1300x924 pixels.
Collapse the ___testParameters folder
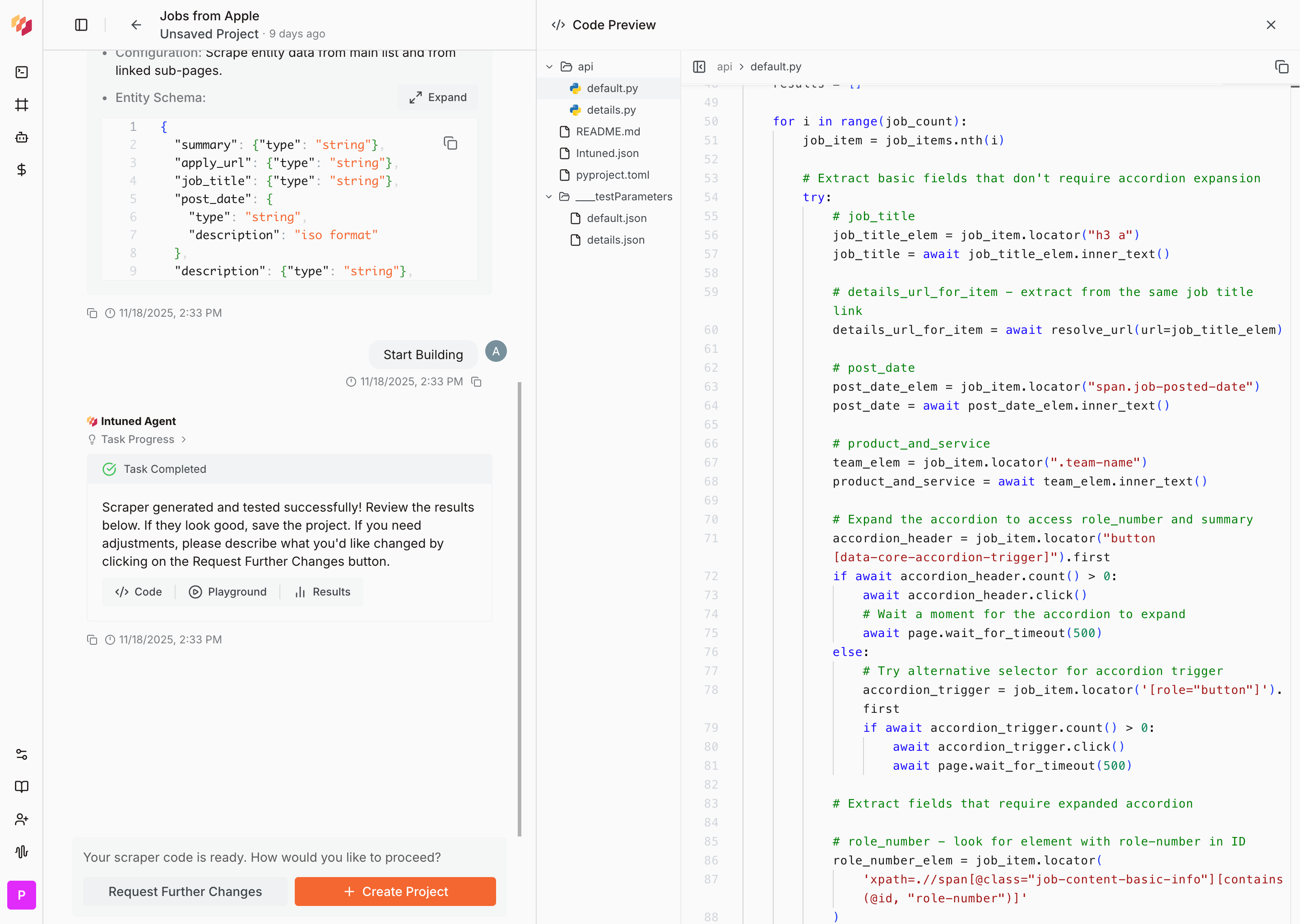549,196
